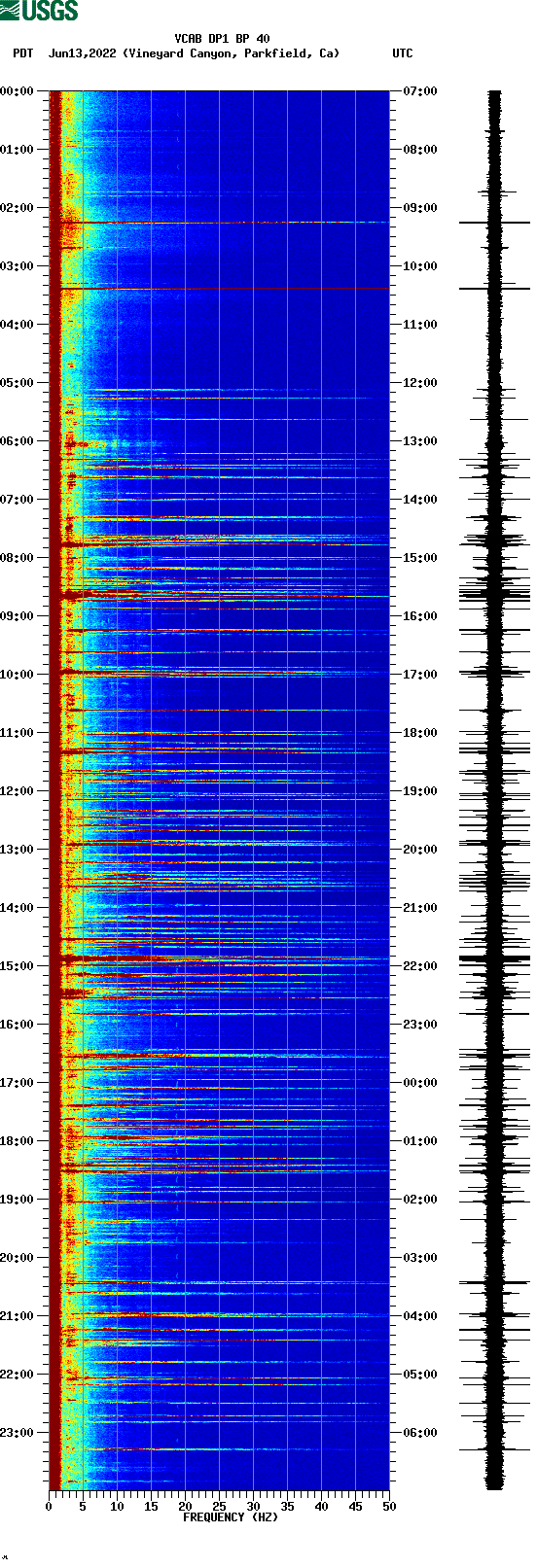Click the PDT time label 15:00
The width and height of the screenshot is (537, 1568).
click(18, 966)
